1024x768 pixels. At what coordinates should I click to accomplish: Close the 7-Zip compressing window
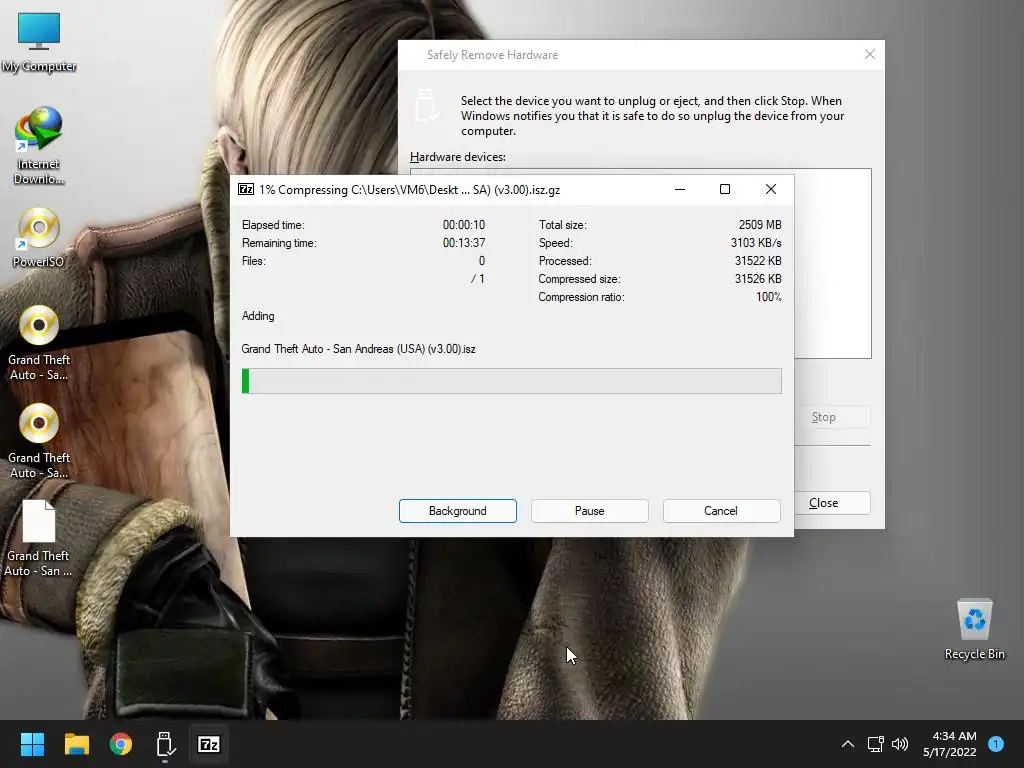click(x=771, y=189)
